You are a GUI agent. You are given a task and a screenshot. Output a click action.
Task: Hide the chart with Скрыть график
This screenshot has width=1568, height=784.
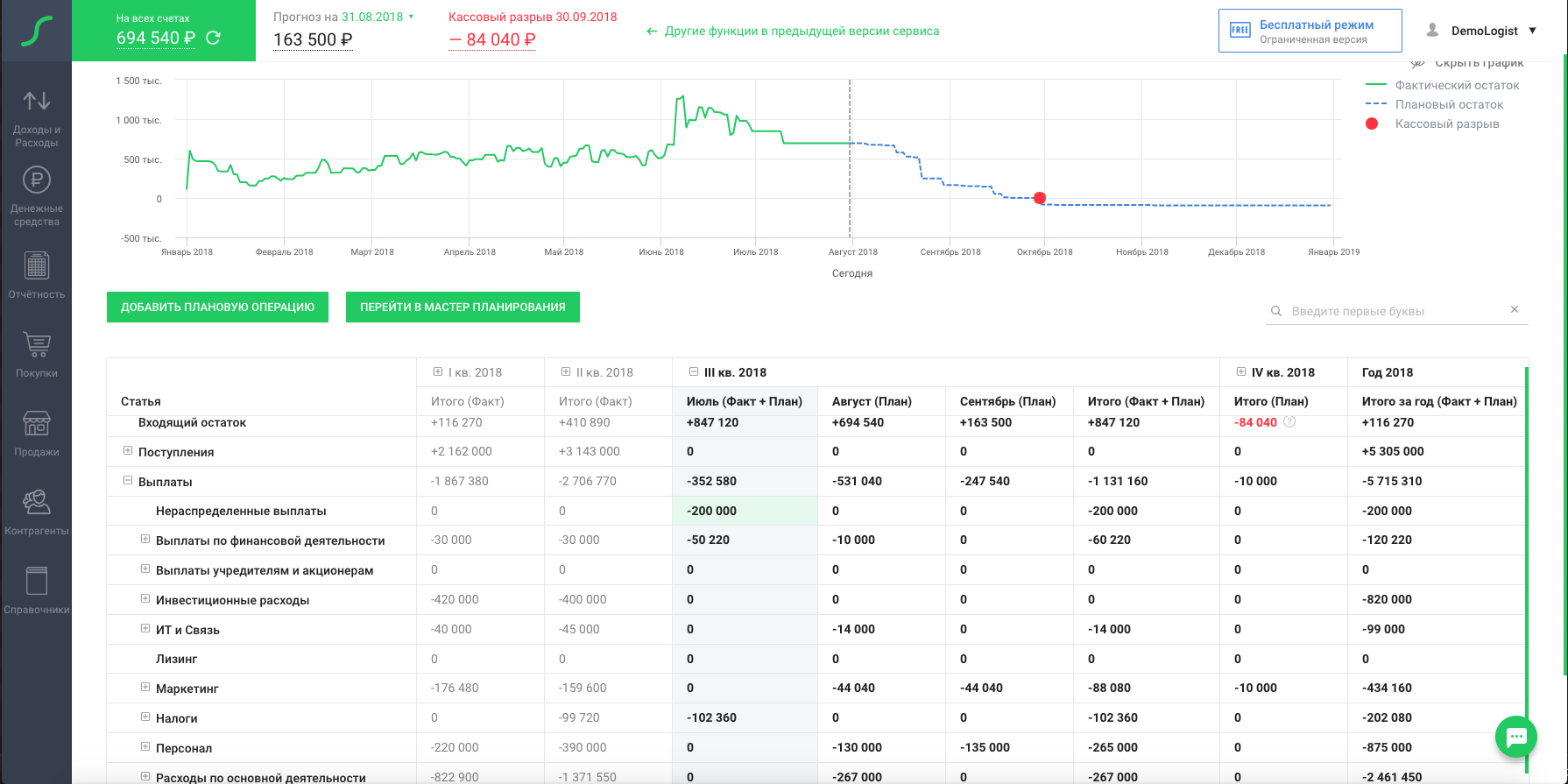coord(1470,64)
